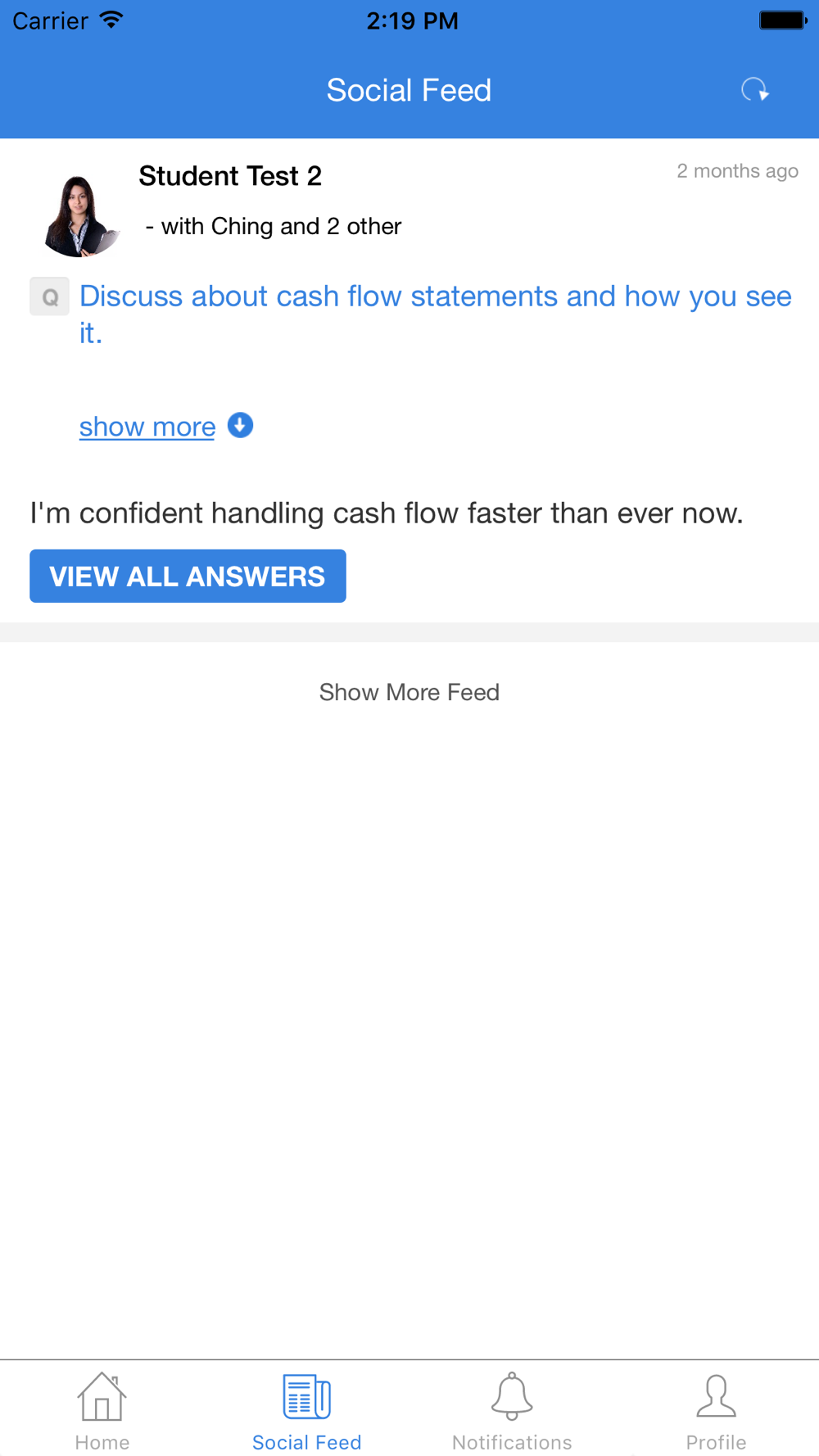Tap the Home tab label

point(102,1442)
